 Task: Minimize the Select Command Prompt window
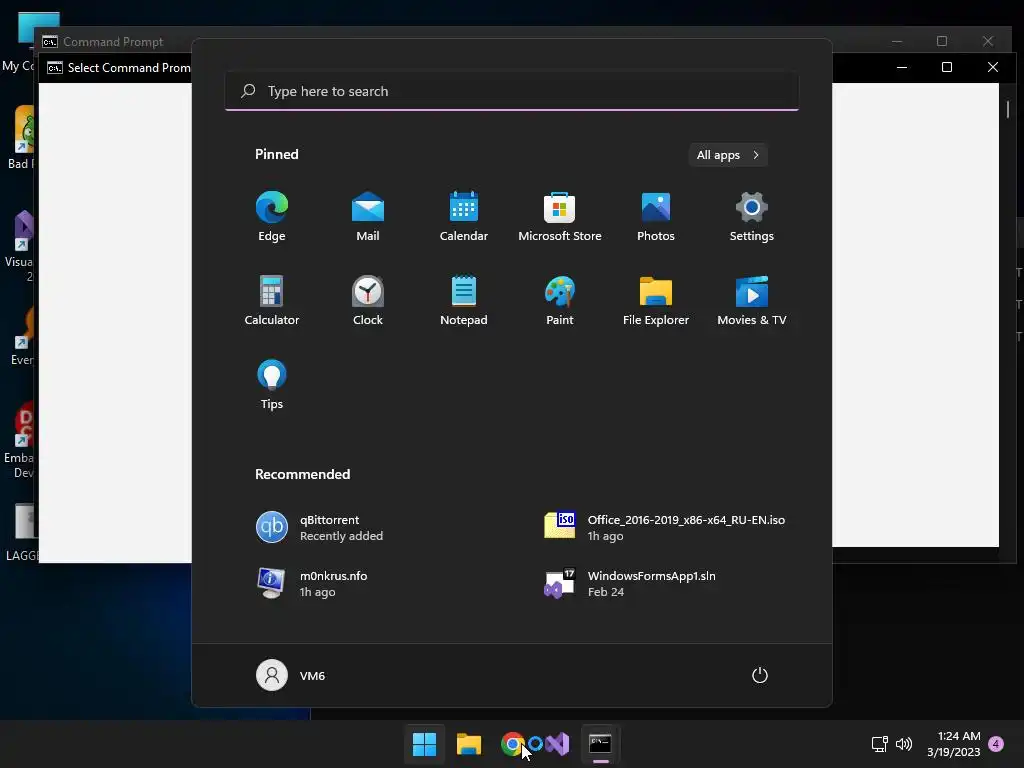click(902, 67)
